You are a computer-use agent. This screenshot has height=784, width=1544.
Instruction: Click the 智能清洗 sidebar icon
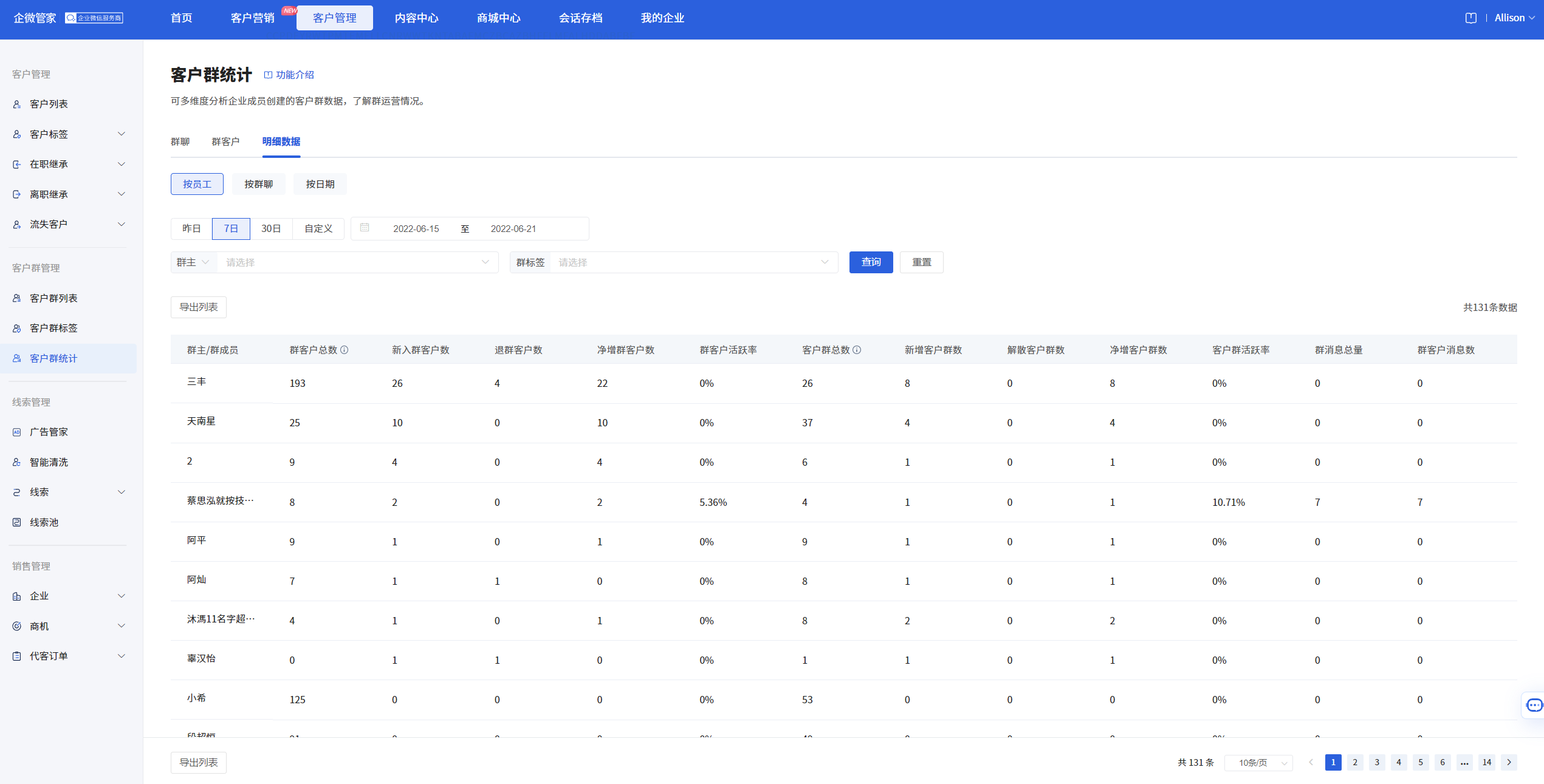tap(17, 462)
